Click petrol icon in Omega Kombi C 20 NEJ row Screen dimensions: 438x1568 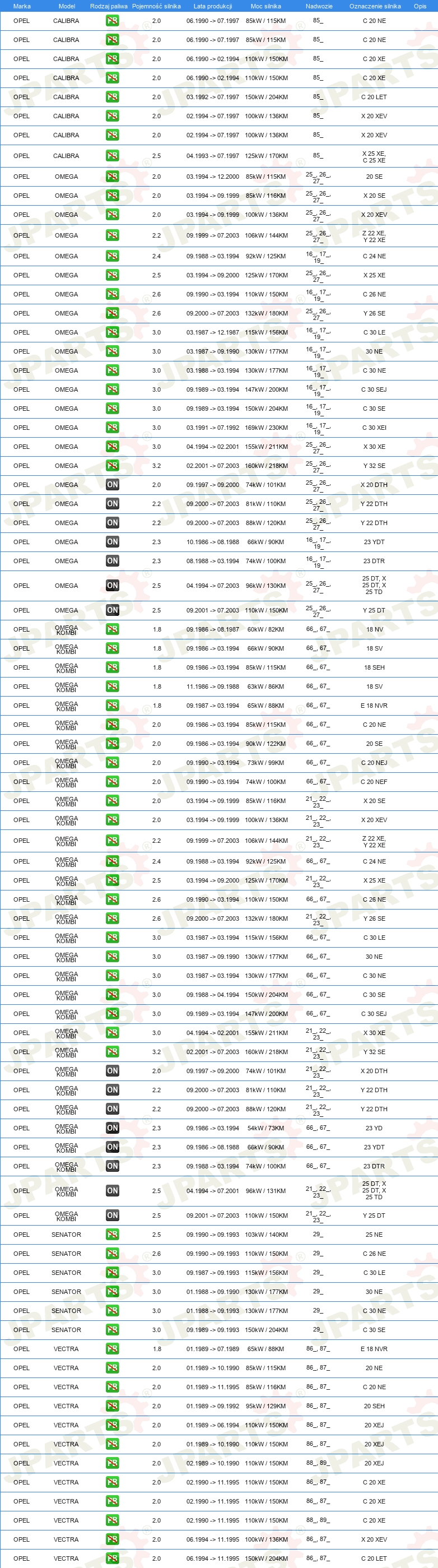[x=113, y=763]
